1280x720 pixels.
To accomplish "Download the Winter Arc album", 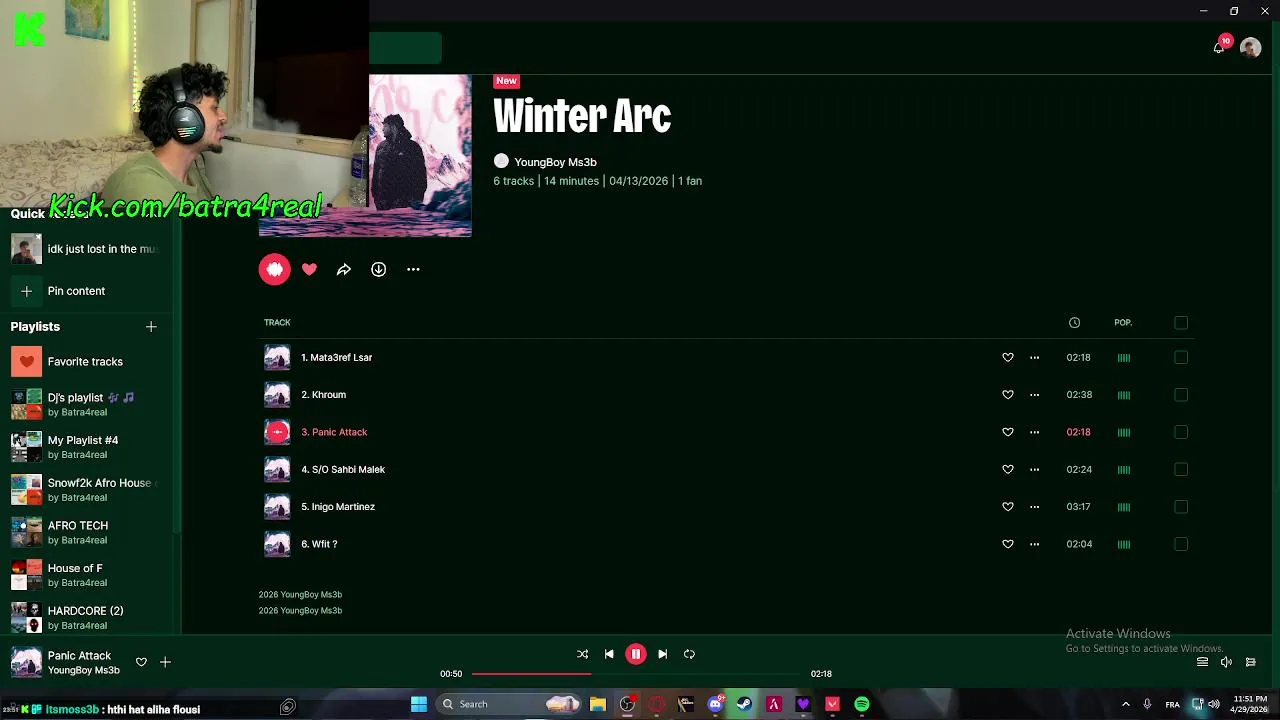I will [x=379, y=269].
